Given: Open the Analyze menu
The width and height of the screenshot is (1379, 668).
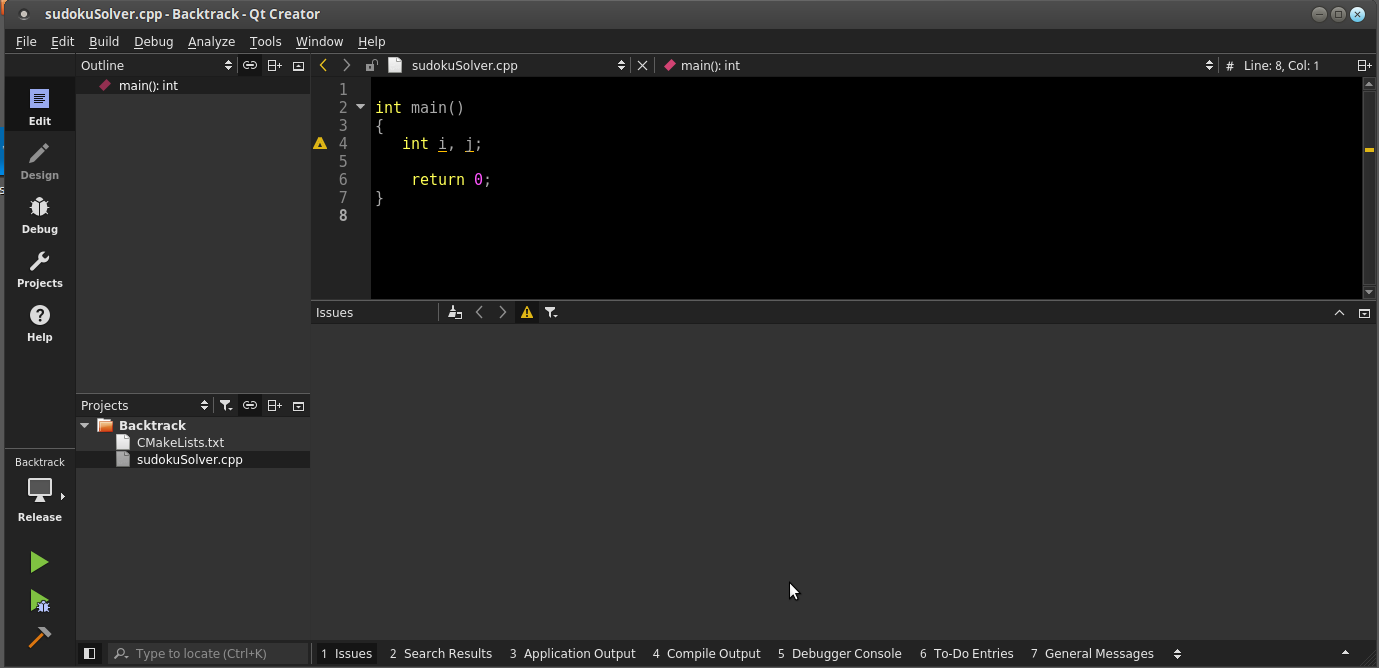Looking at the screenshot, I should click(x=211, y=41).
